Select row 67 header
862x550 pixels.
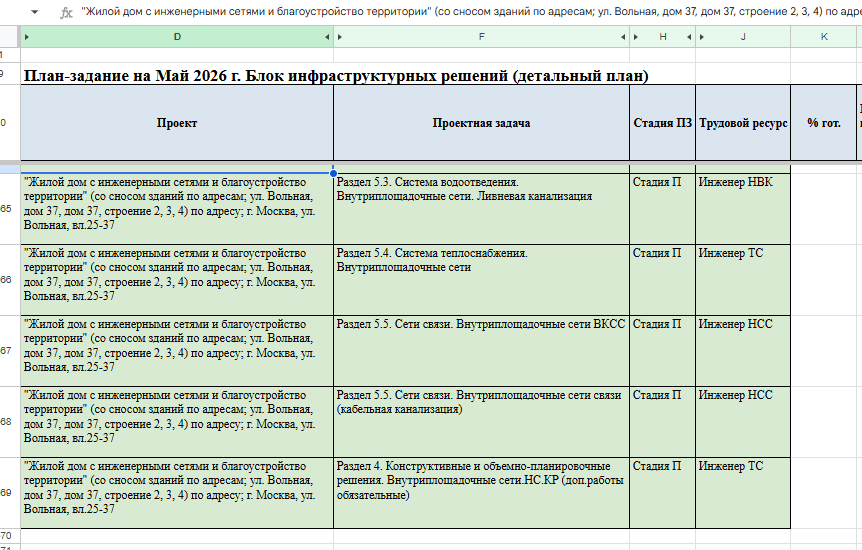coord(10,351)
